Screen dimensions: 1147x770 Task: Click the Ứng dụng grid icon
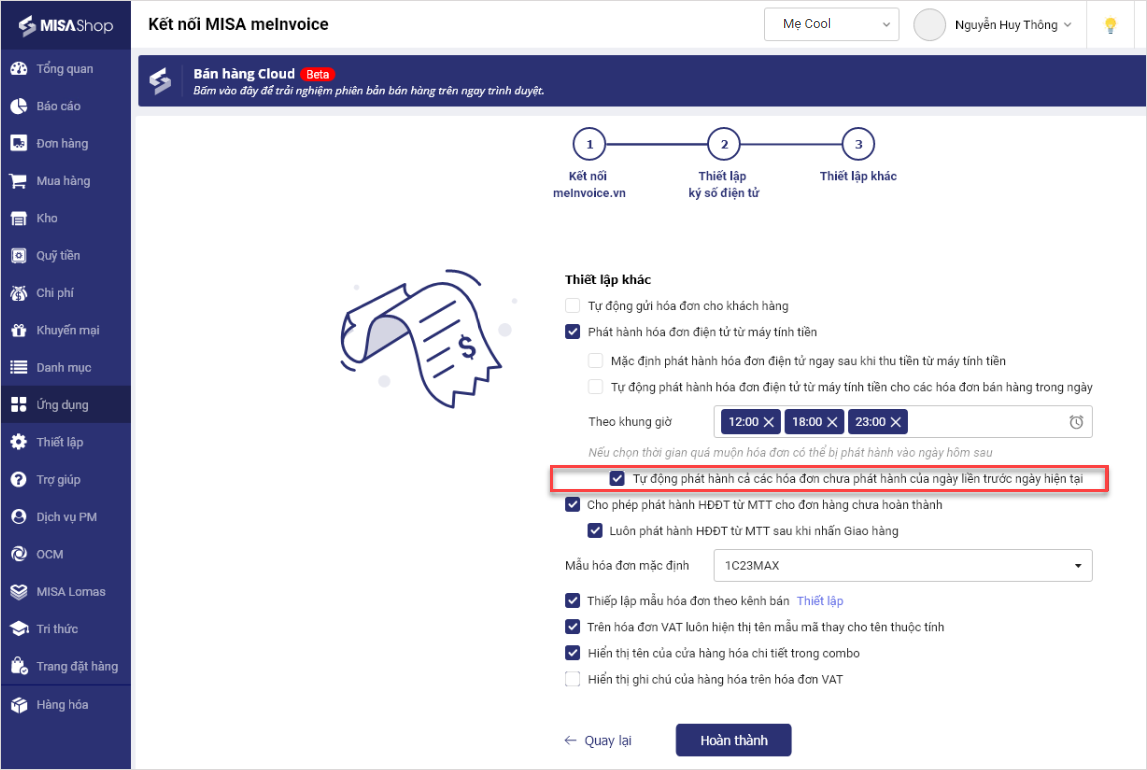[x=18, y=404]
